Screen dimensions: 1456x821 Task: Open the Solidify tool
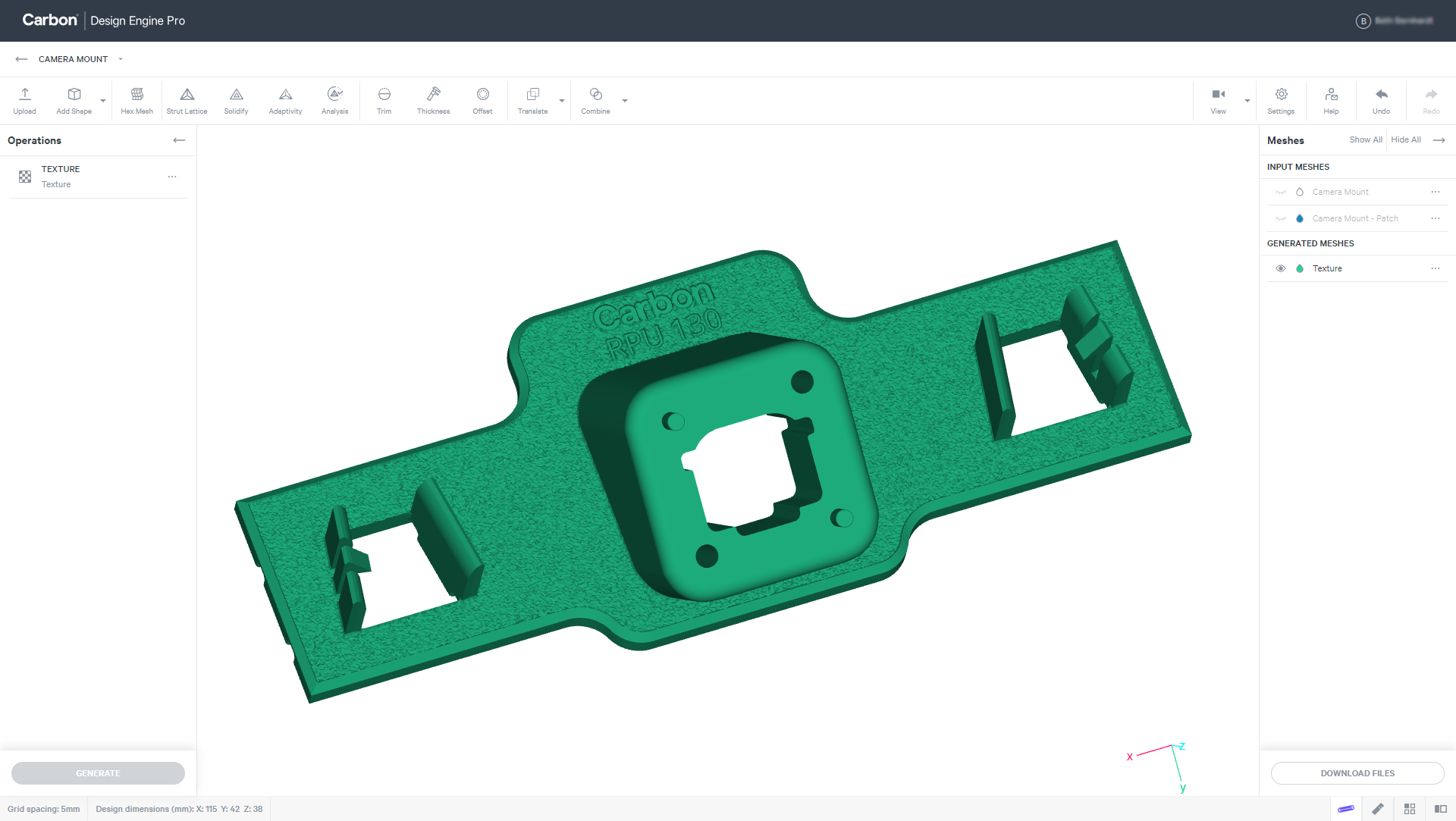click(236, 95)
